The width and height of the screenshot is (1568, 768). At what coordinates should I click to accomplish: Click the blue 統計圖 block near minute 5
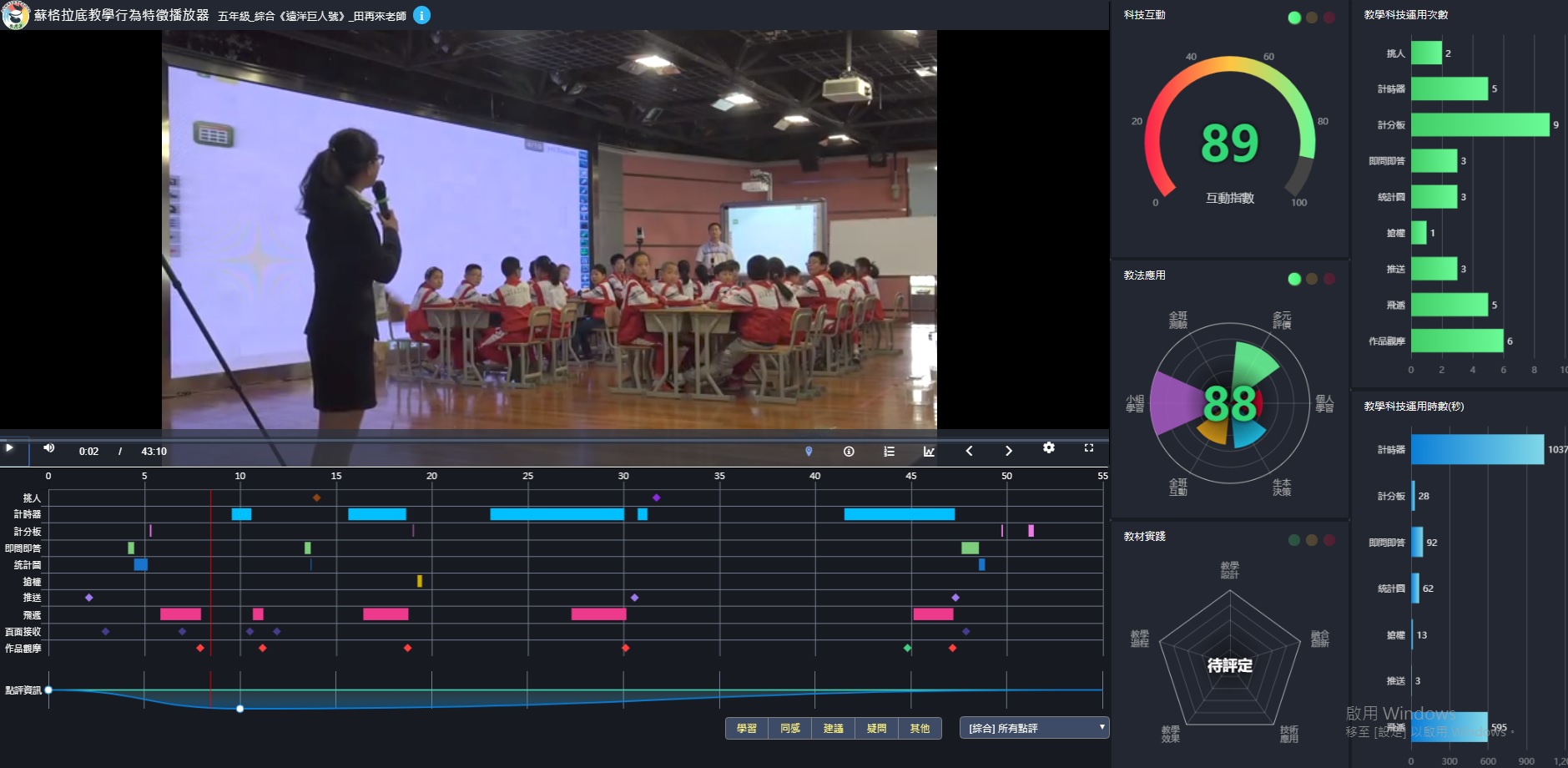click(141, 564)
